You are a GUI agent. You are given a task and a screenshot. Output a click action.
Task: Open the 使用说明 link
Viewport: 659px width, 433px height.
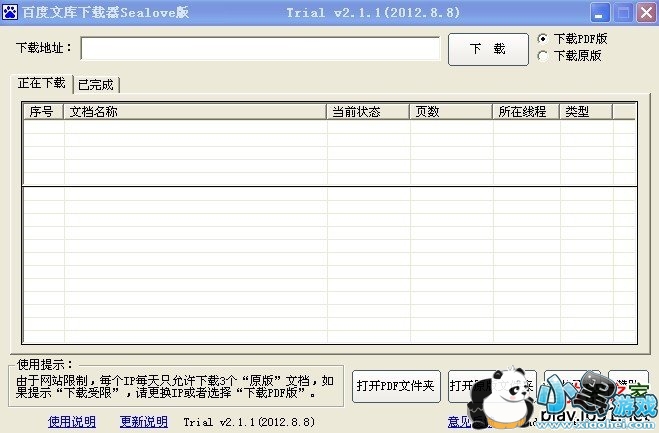point(72,421)
